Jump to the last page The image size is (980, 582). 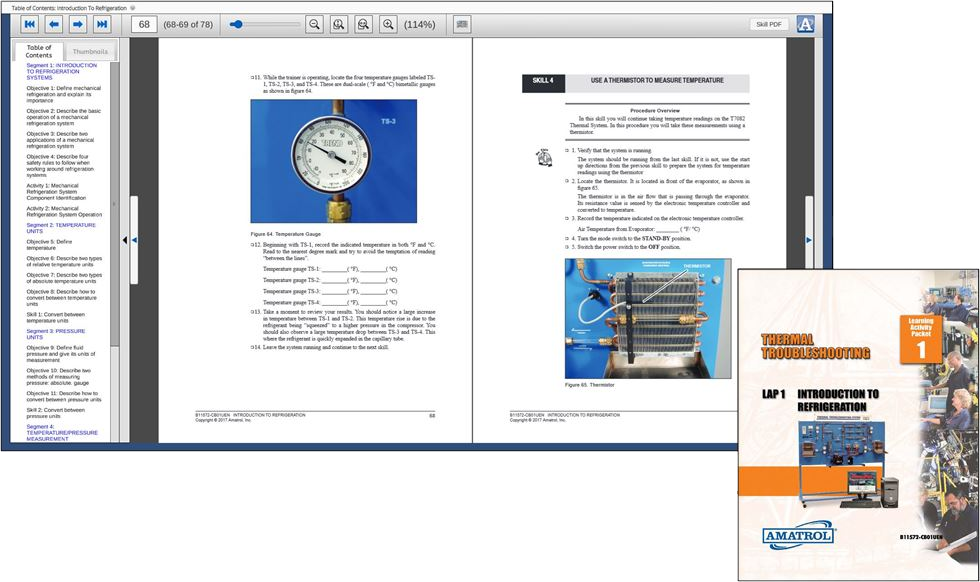[x=102, y=24]
